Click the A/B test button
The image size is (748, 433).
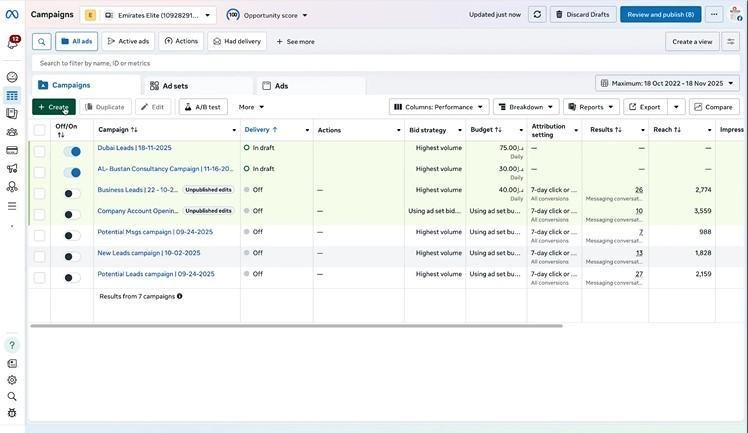coord(203,107)
